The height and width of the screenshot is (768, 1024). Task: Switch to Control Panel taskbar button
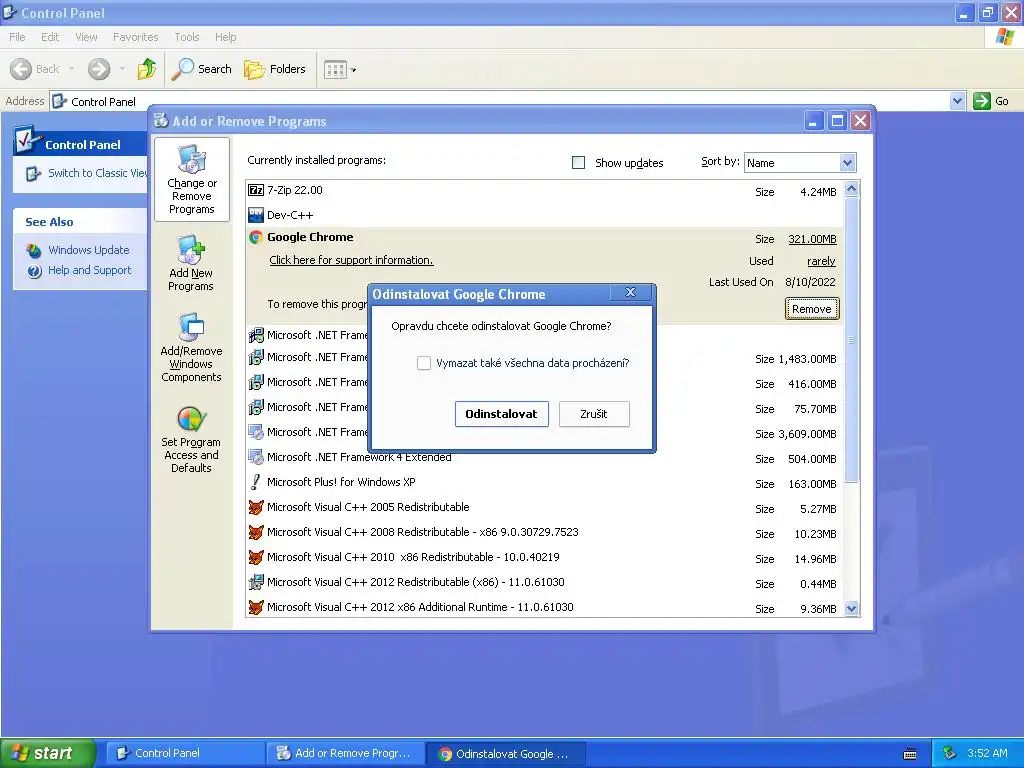click(x=185, y=753)
